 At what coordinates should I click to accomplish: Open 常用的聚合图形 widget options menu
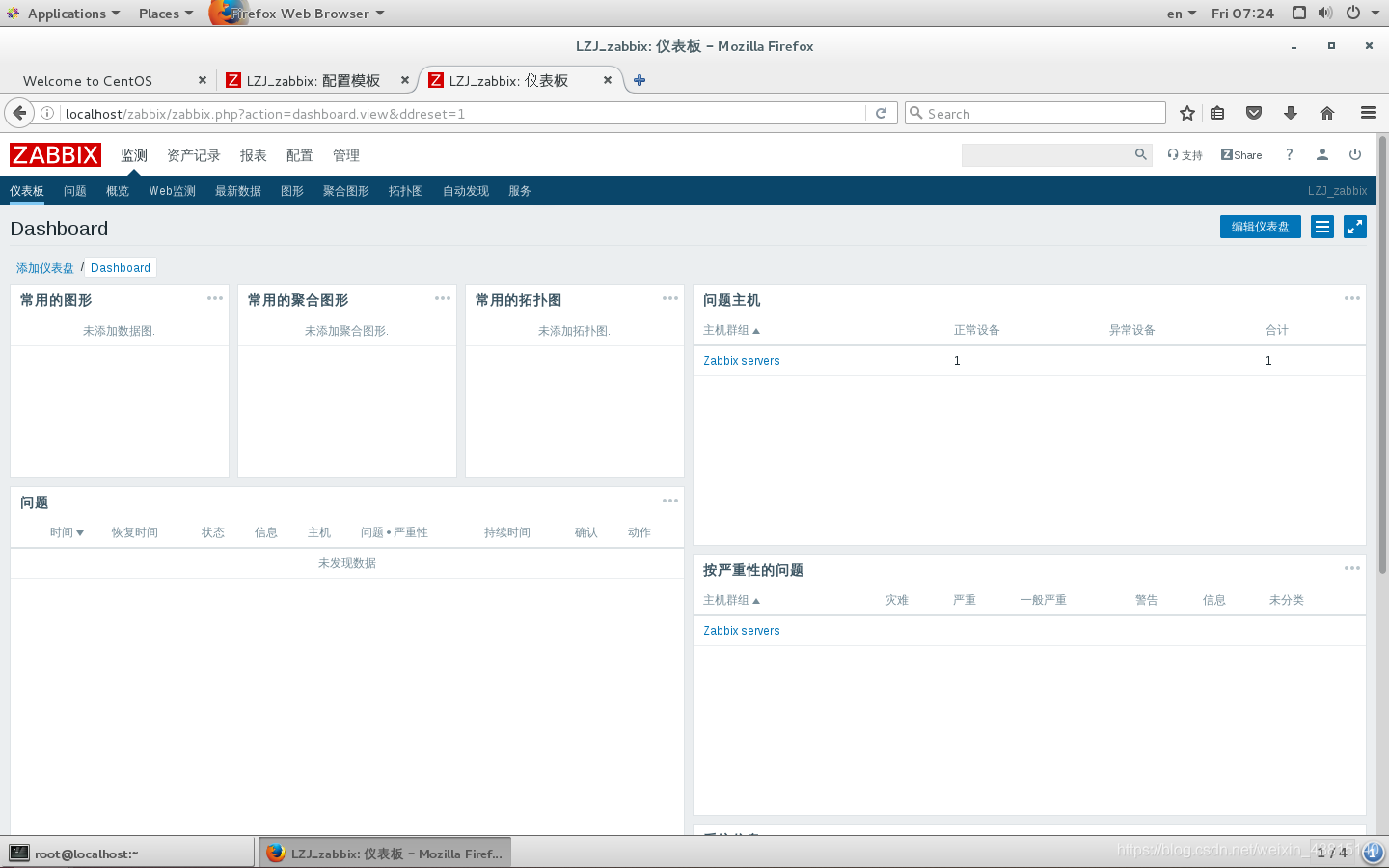pyautogui.click(x=443, y=298)
